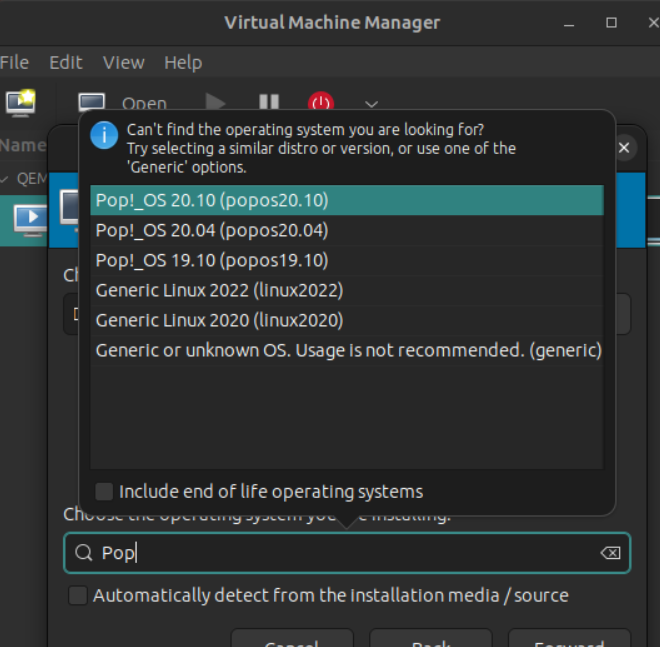Image resolution: width=660 pixels, height=647 pixels.
Task: Click the running VM icon in the list
Action: (30, 216)
